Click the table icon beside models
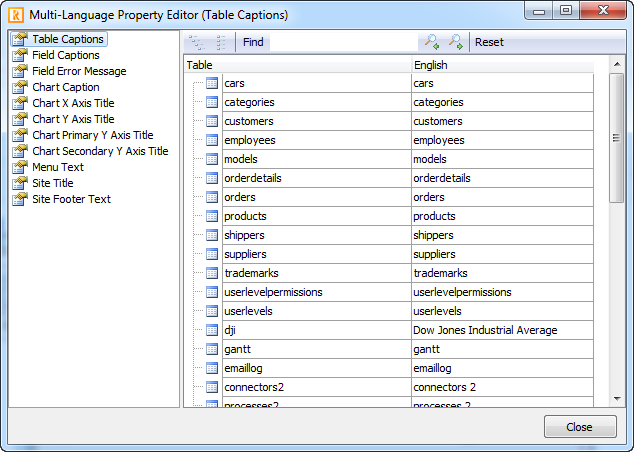 [212, 159]
